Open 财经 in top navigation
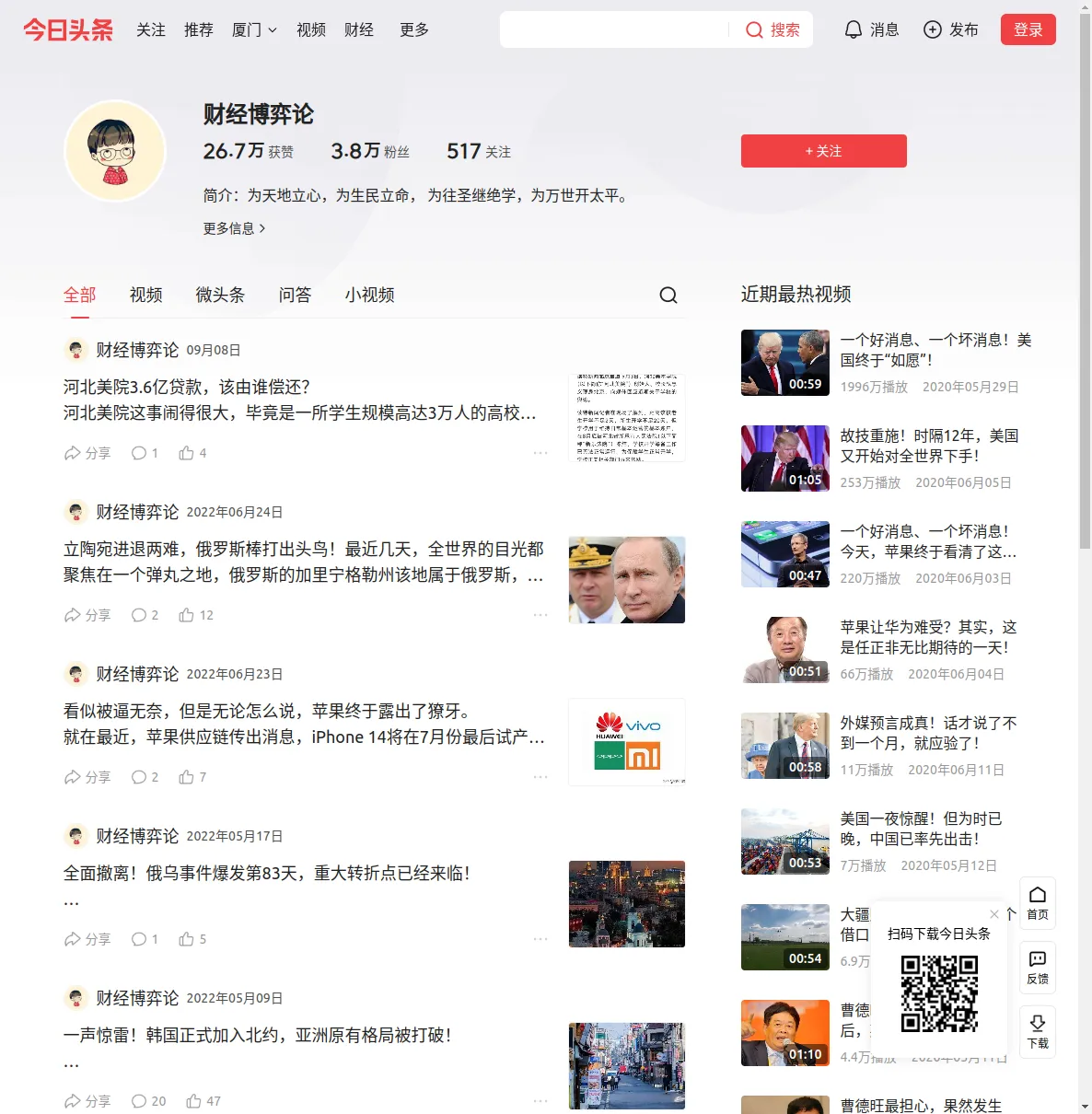The height and width of the screenshot is (1114, 1092). [x=359, y=29]
